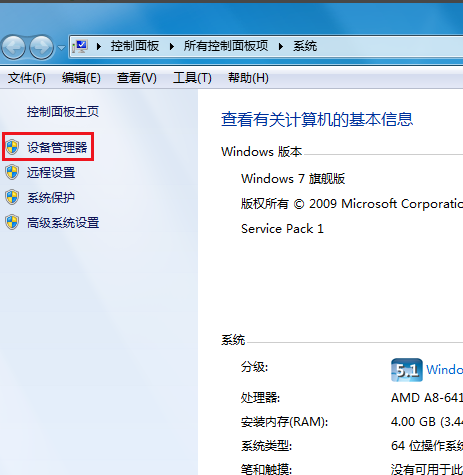Click the Back navigation arrow button
This screenshot has width=463, height=475.
point(13,47)
